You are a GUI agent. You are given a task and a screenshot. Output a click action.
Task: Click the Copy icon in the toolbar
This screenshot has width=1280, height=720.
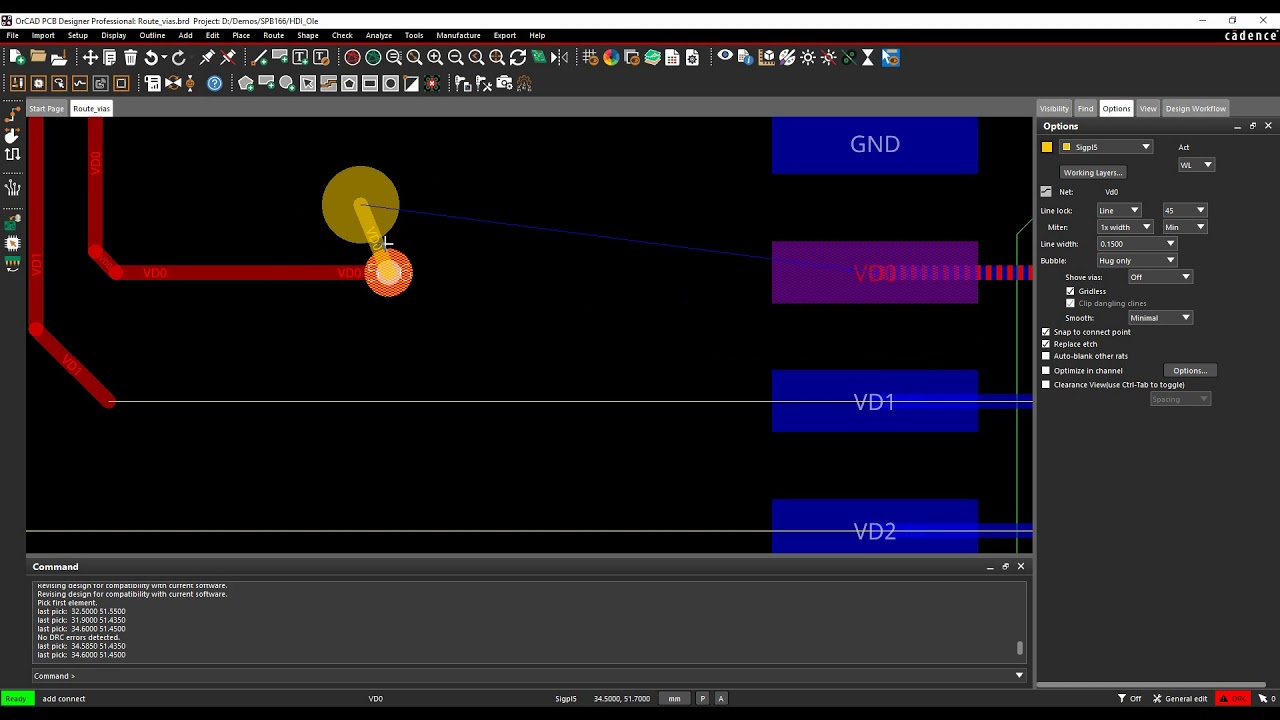110,58
